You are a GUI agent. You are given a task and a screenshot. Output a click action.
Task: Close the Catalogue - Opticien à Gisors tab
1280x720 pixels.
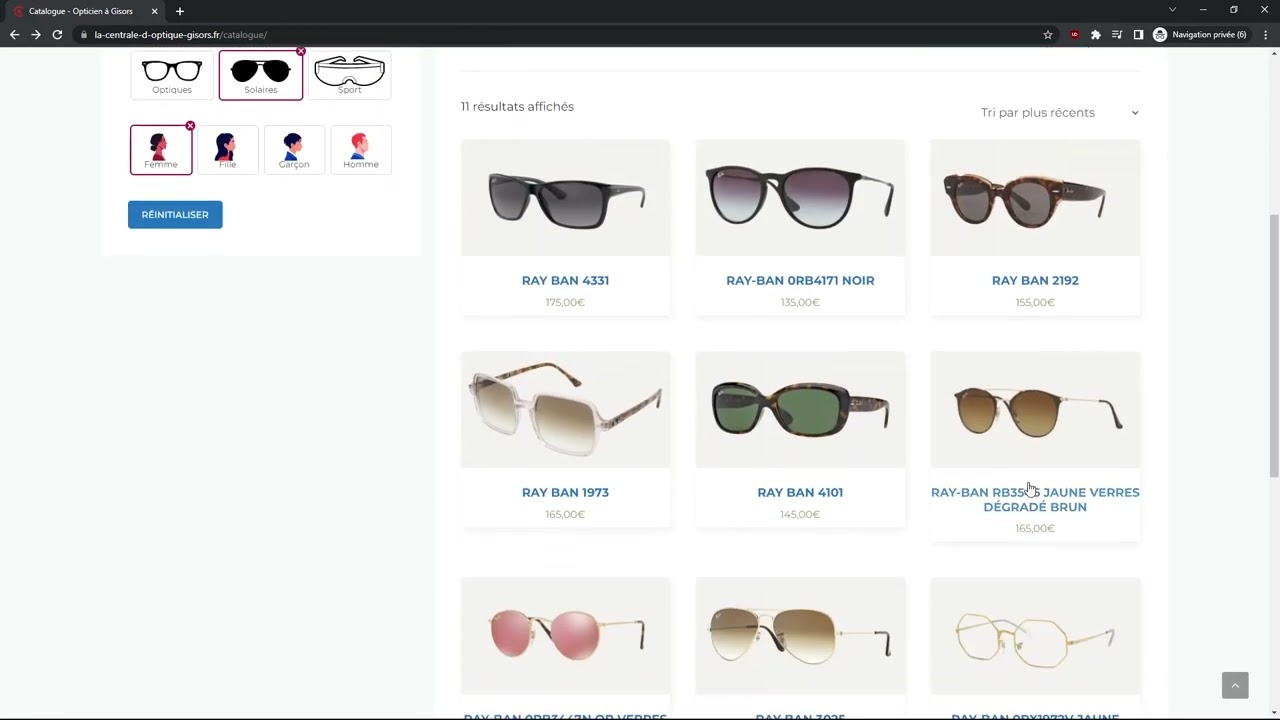pos(154,11)
